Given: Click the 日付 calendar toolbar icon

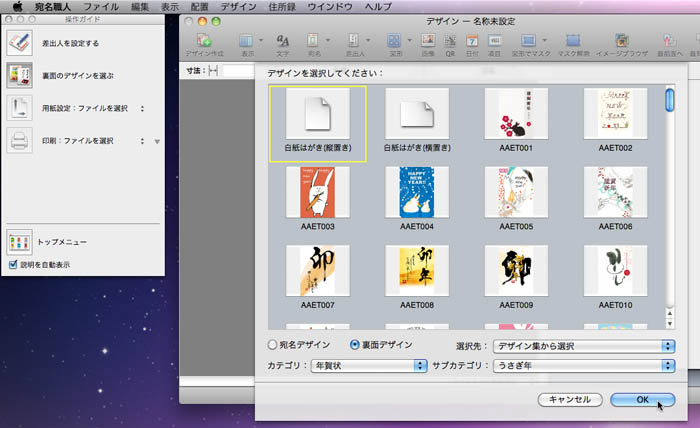Looking at the screenshot, I should click(473, 41).
